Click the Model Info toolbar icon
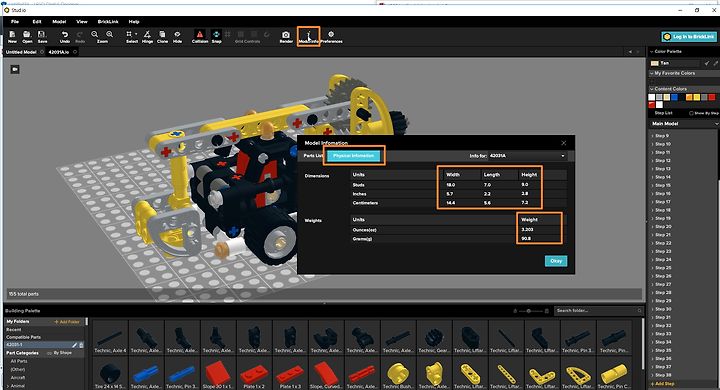Screen dimensions: 720x390 (x=308, y=37)
